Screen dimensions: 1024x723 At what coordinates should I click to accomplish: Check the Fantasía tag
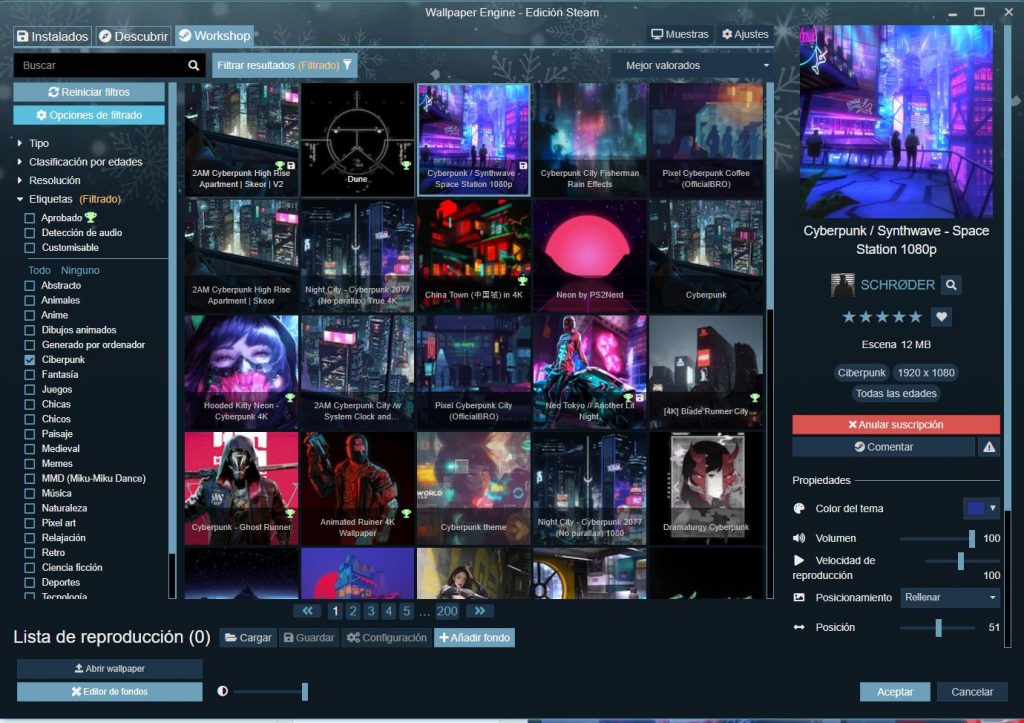click(x=29, y=374)
